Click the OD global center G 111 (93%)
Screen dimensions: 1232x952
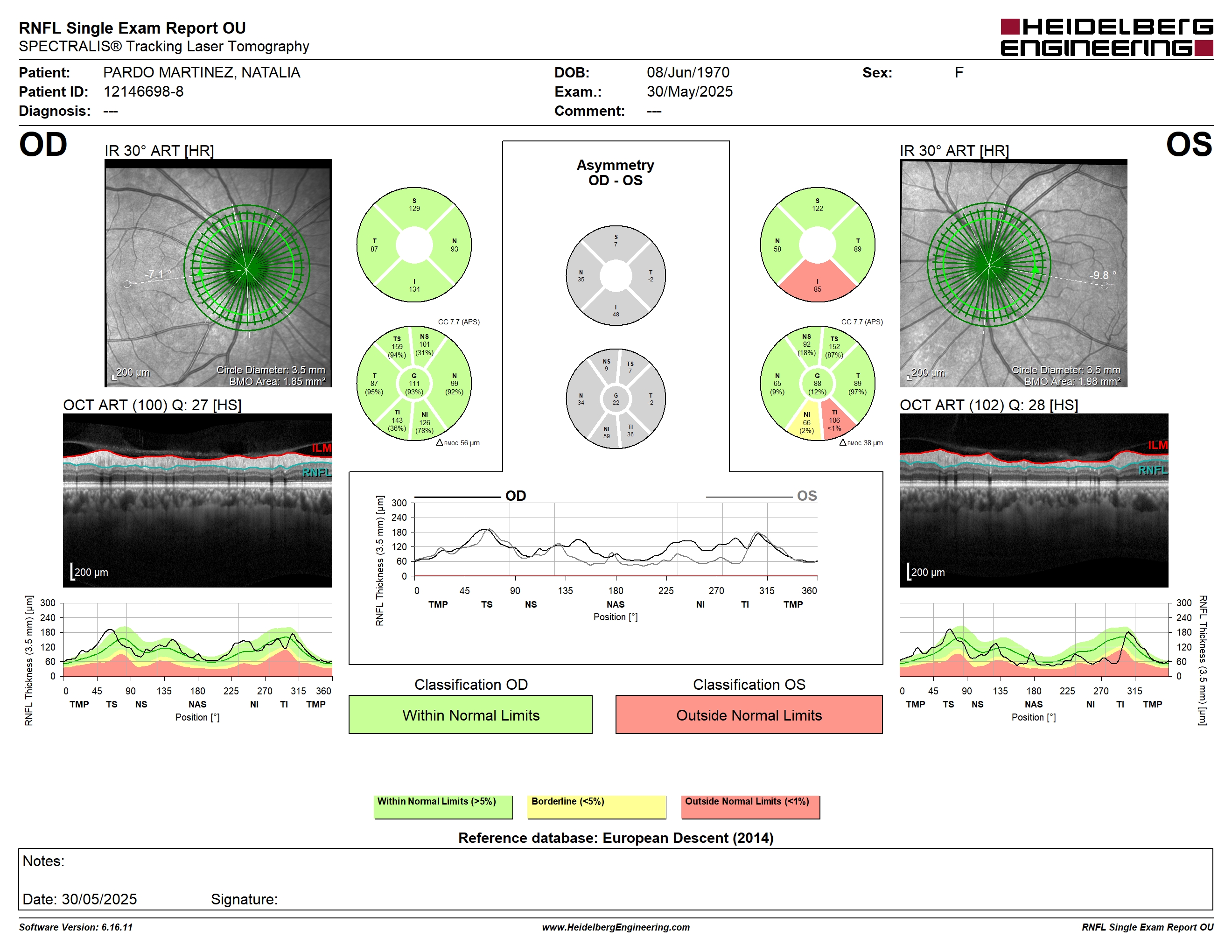414,384
